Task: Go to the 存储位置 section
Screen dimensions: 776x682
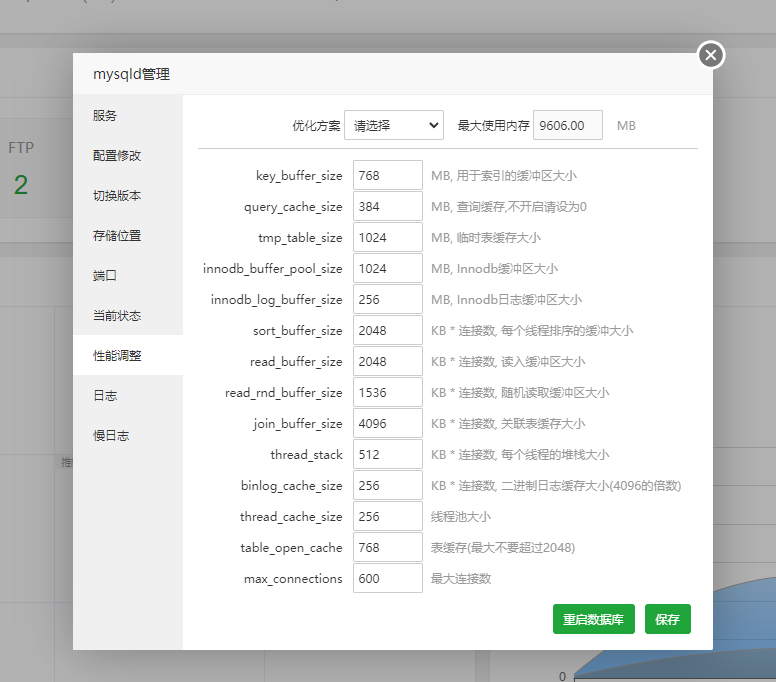Action: click(x=117, y=236)
